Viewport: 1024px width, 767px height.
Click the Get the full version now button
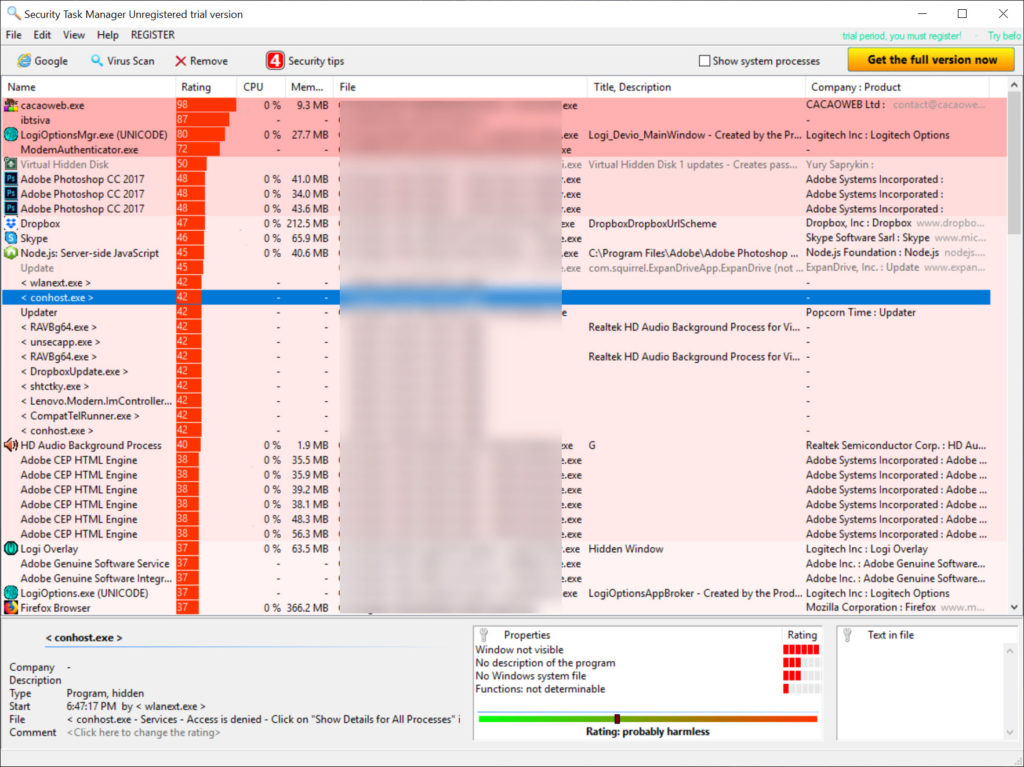[x=931, y=60]
